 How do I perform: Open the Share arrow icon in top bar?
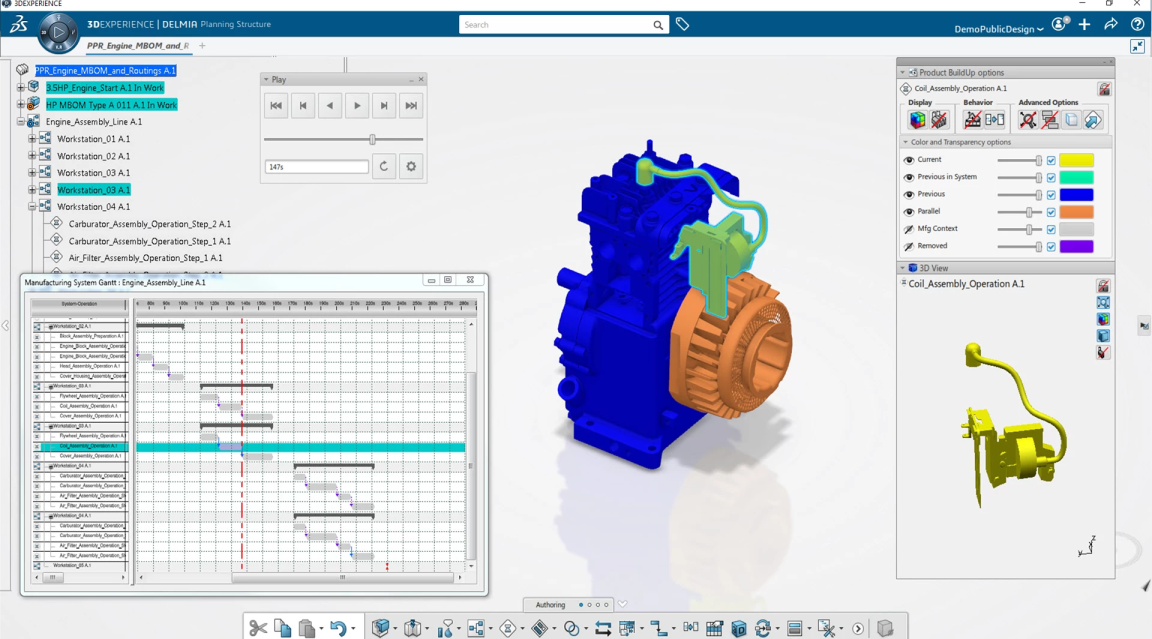1111,25
